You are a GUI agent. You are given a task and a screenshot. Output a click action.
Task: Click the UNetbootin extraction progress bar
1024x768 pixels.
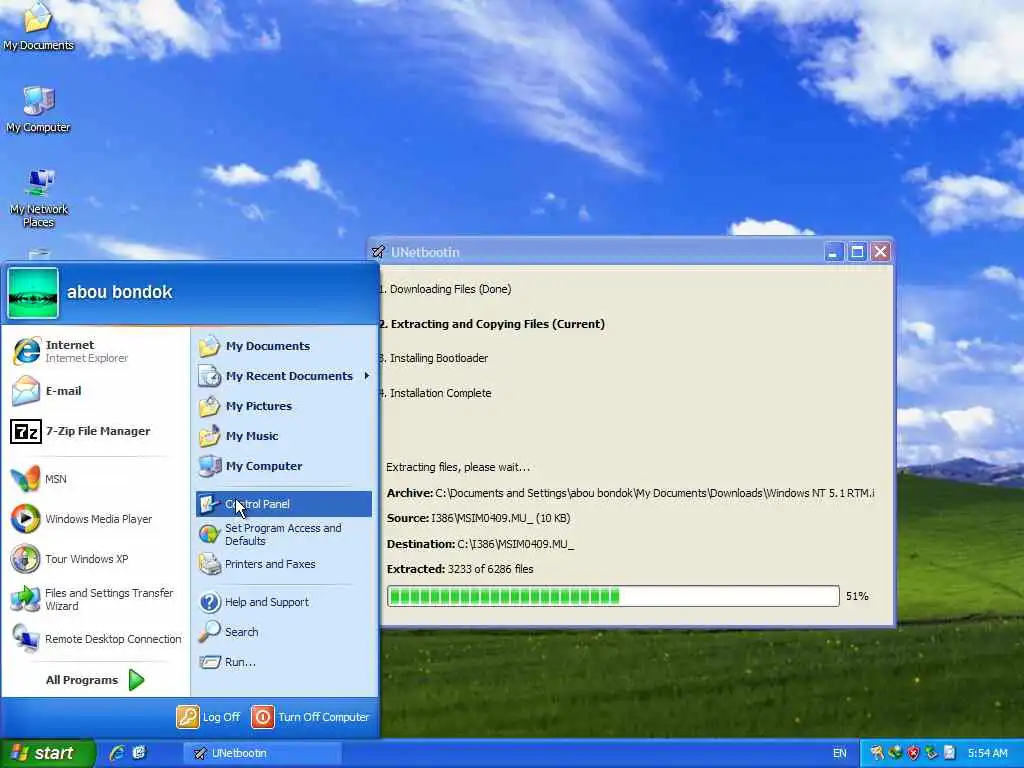(613, 596)
